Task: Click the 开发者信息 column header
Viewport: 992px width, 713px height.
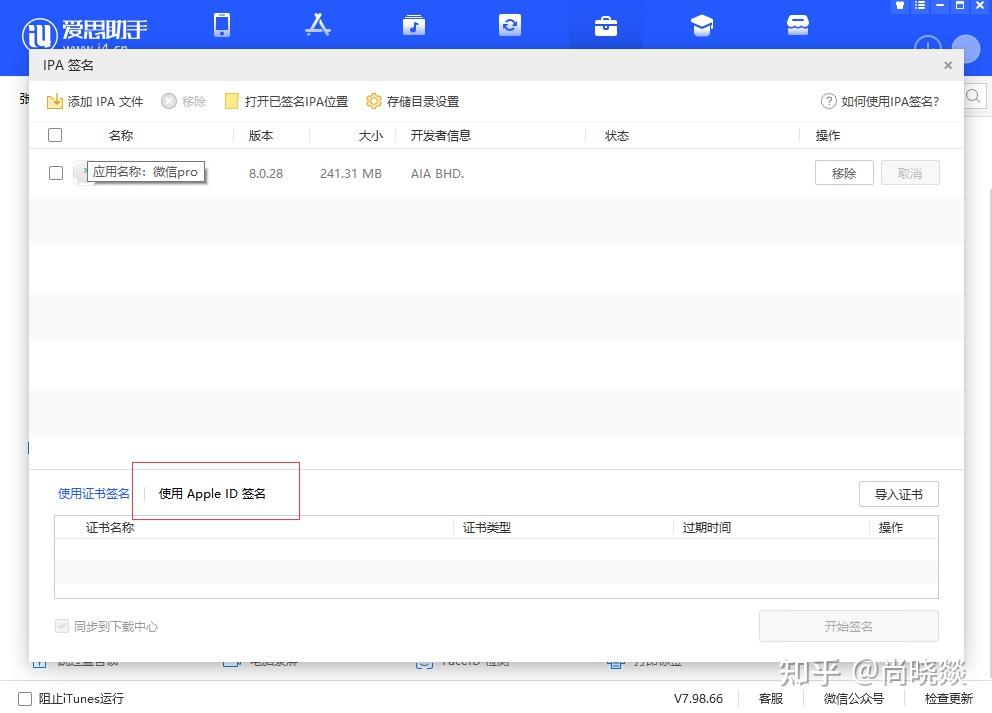Action: click(x=440, y=135)
